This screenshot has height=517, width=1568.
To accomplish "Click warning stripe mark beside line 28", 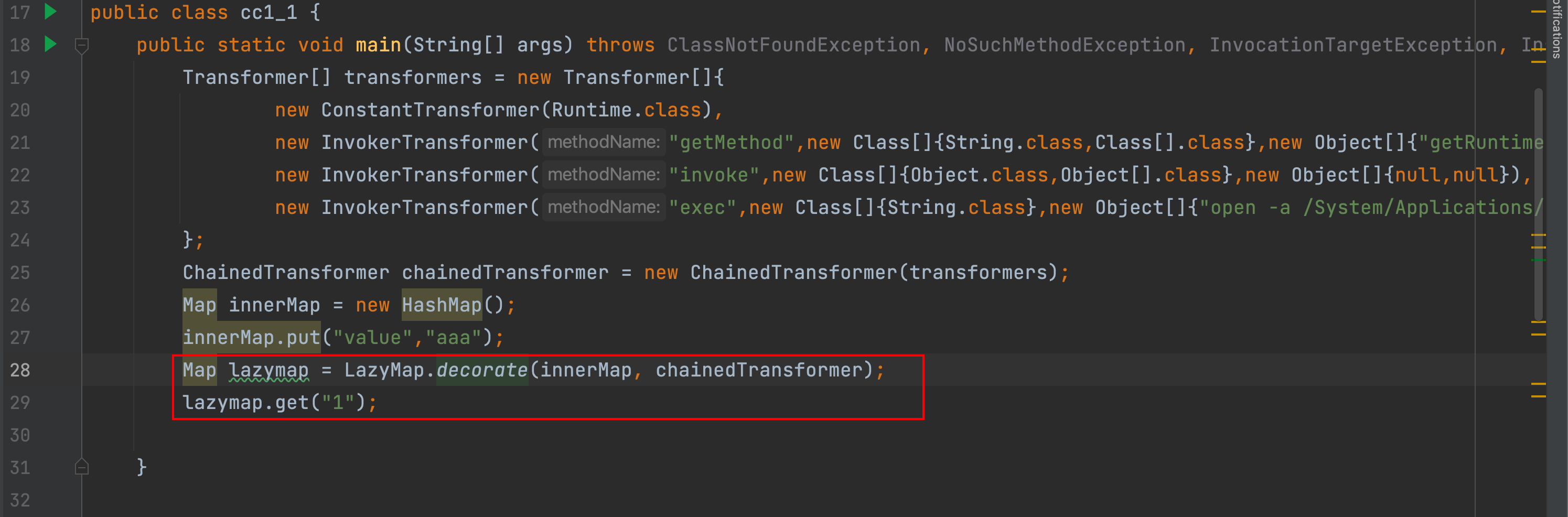I will [1539, 383].
